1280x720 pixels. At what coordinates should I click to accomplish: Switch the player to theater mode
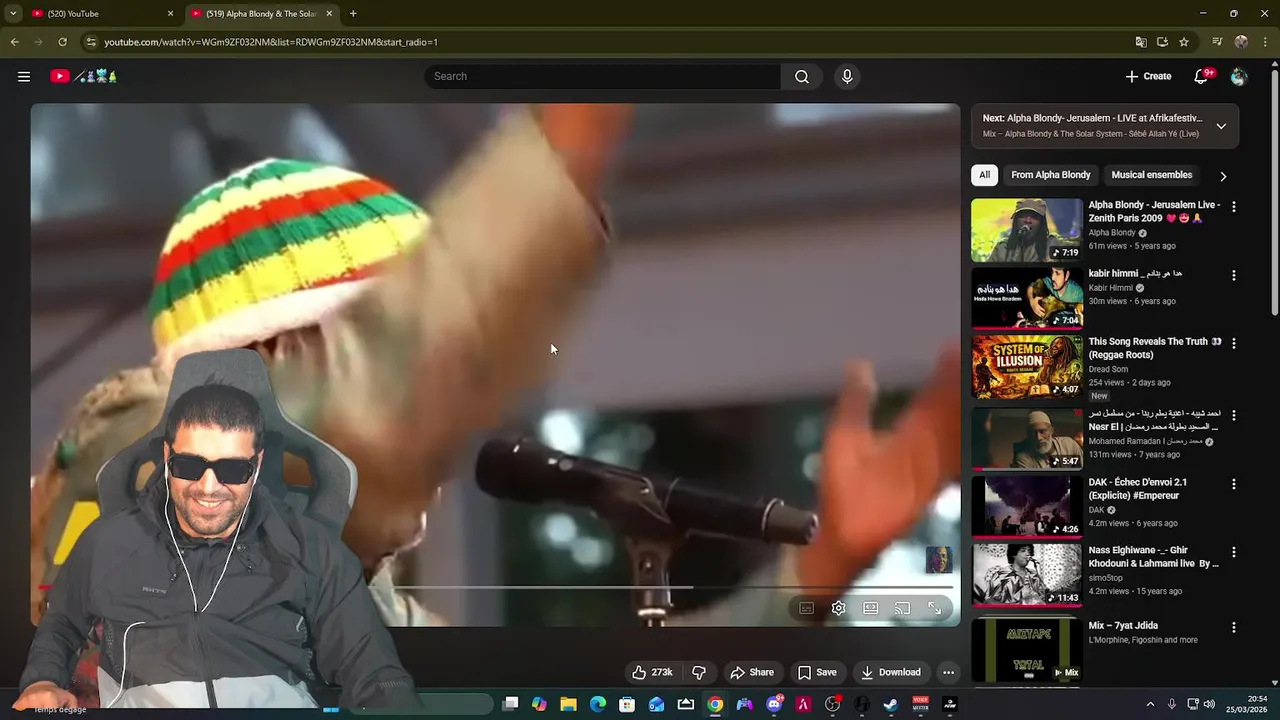871,608
